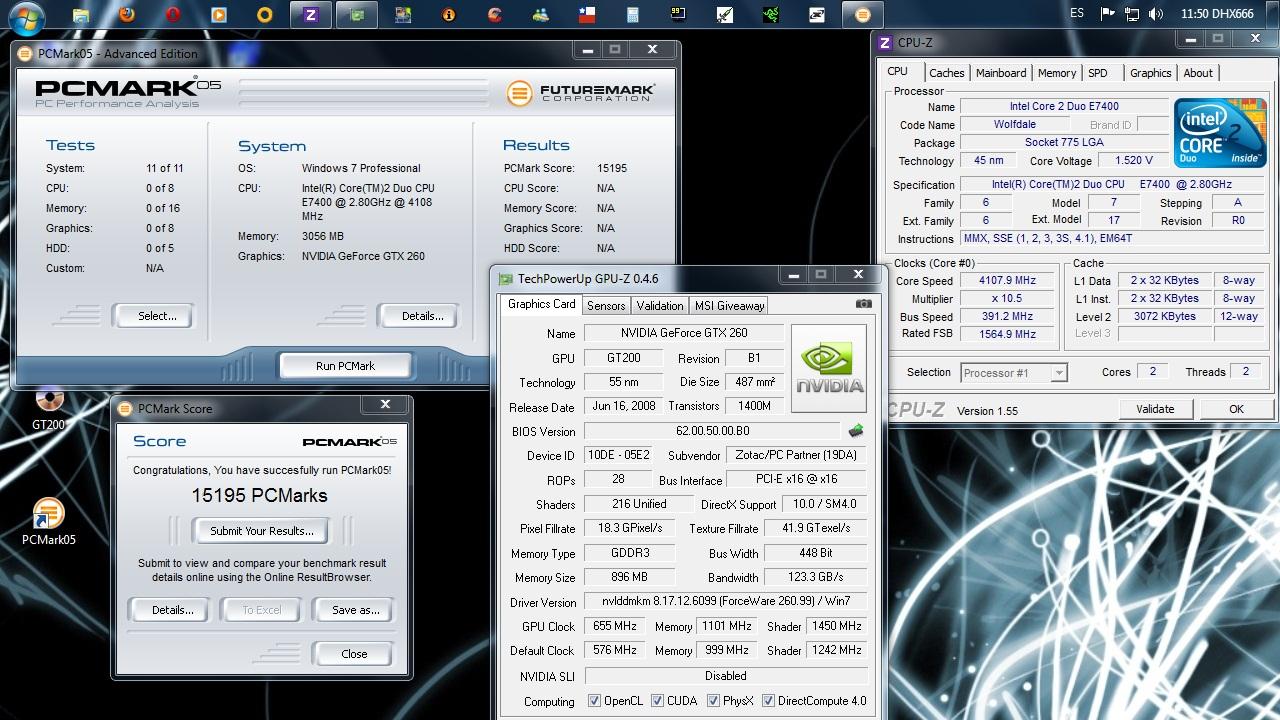Click the red Opera icon in taskbar
1280x720 pixels.
(173, 15)
